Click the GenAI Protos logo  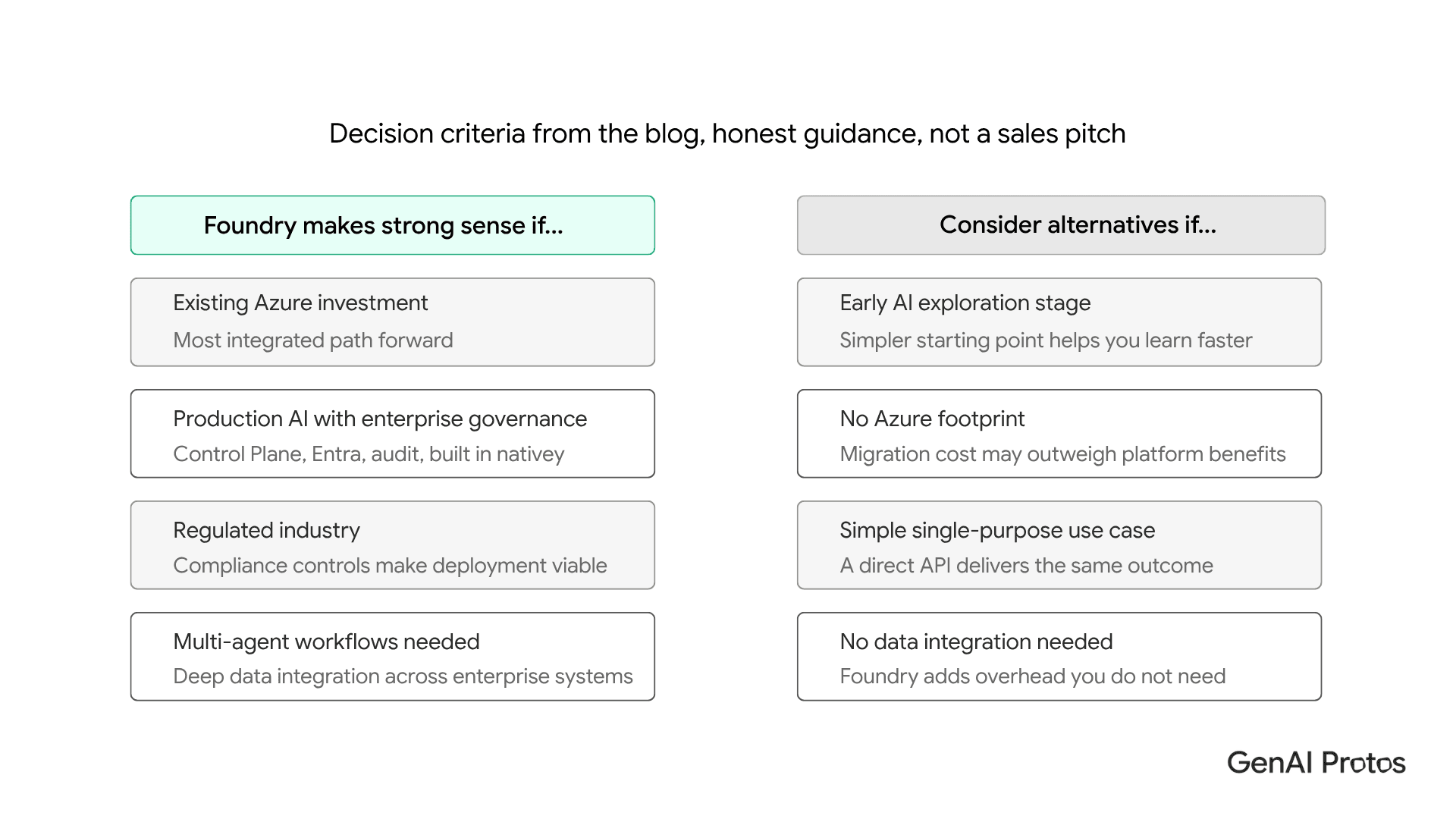[1316, 762]
